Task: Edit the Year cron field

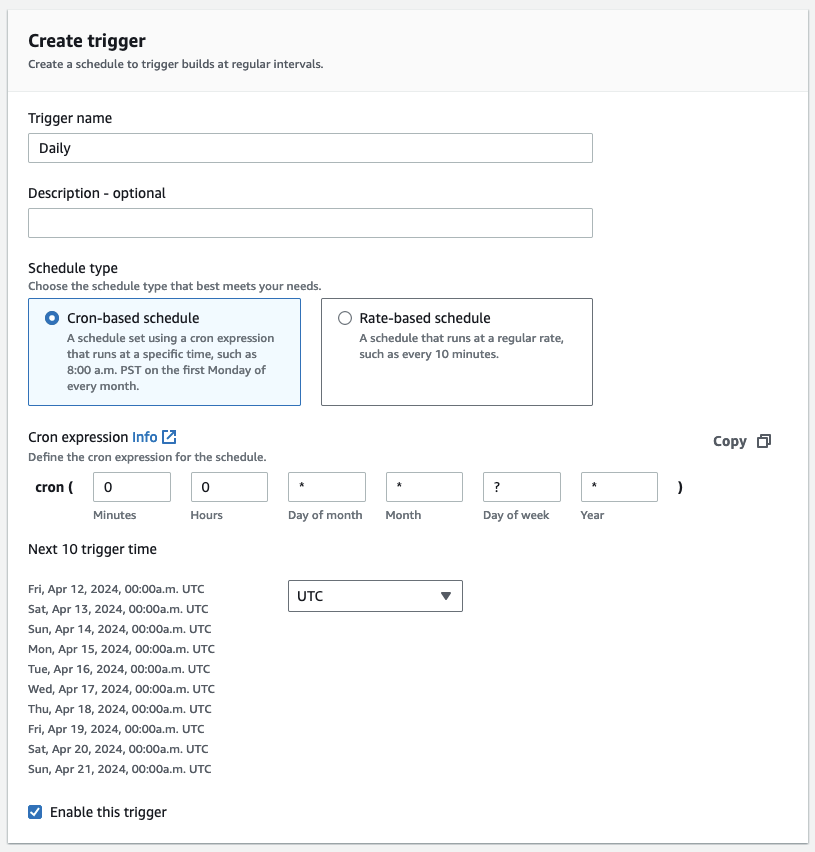Action: tap(619, 487)
